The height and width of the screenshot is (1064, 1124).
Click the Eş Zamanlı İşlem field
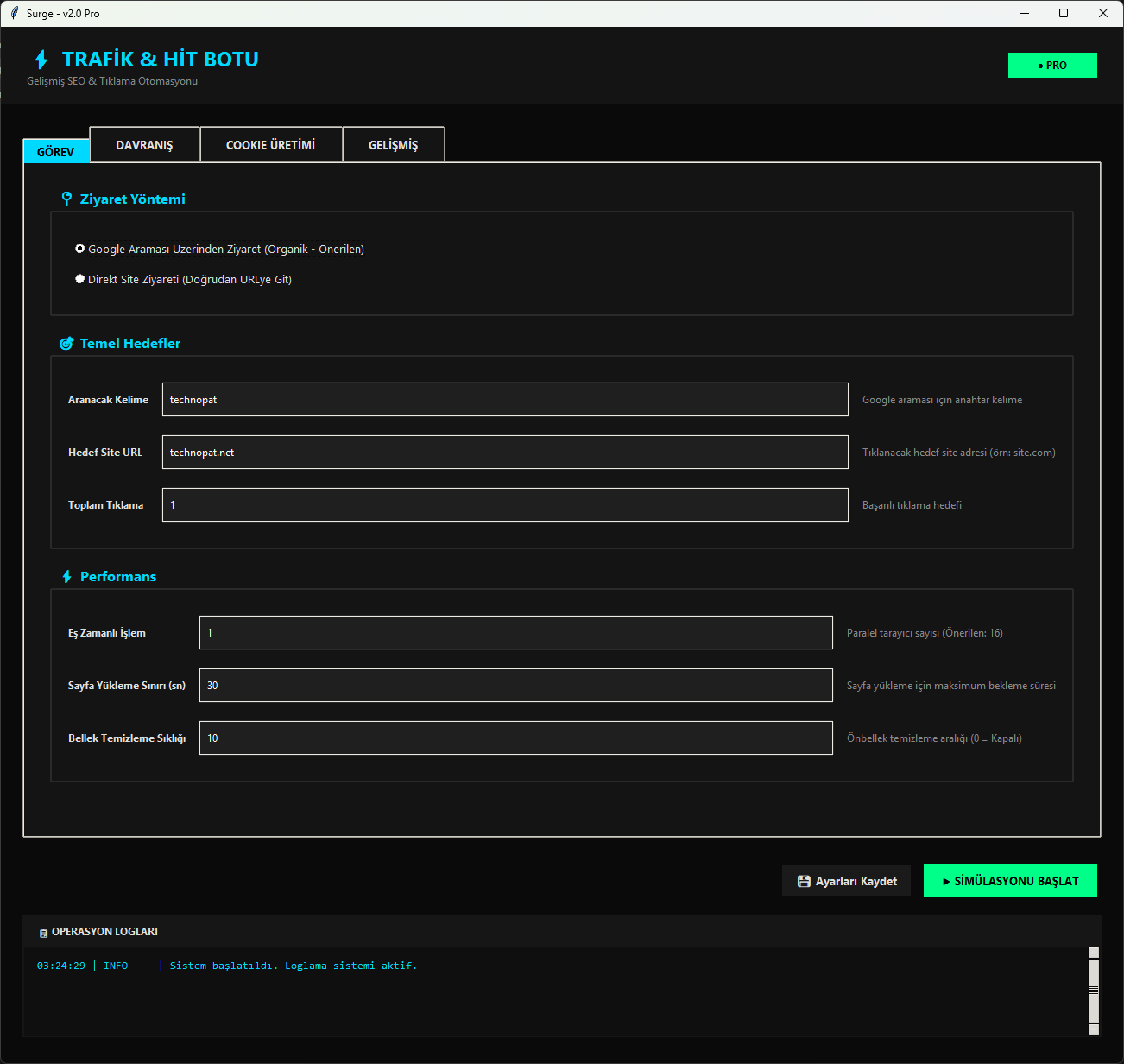[515, 633]
